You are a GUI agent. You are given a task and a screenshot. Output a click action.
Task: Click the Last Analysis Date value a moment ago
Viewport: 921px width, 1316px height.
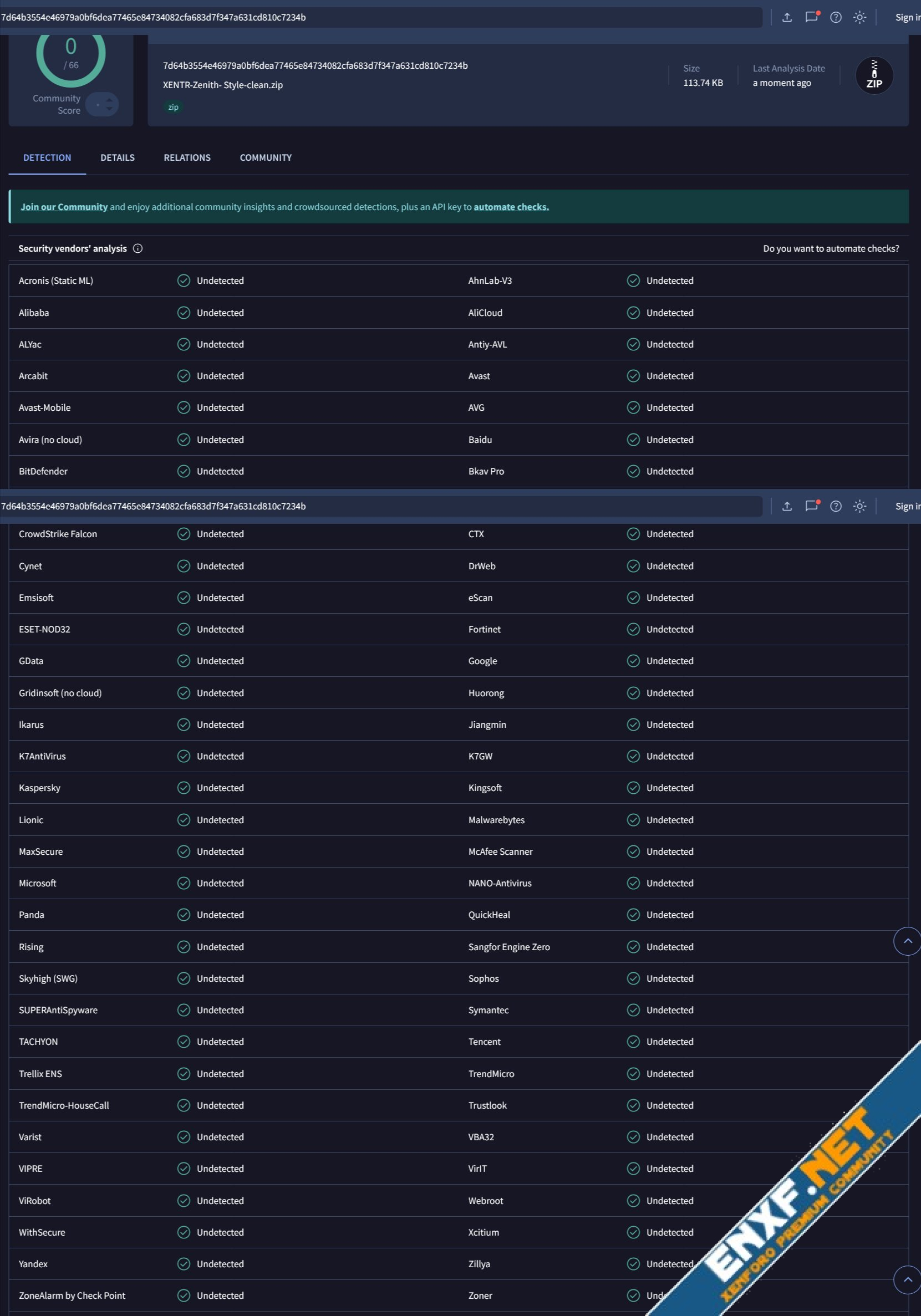[x=782, y=83]
